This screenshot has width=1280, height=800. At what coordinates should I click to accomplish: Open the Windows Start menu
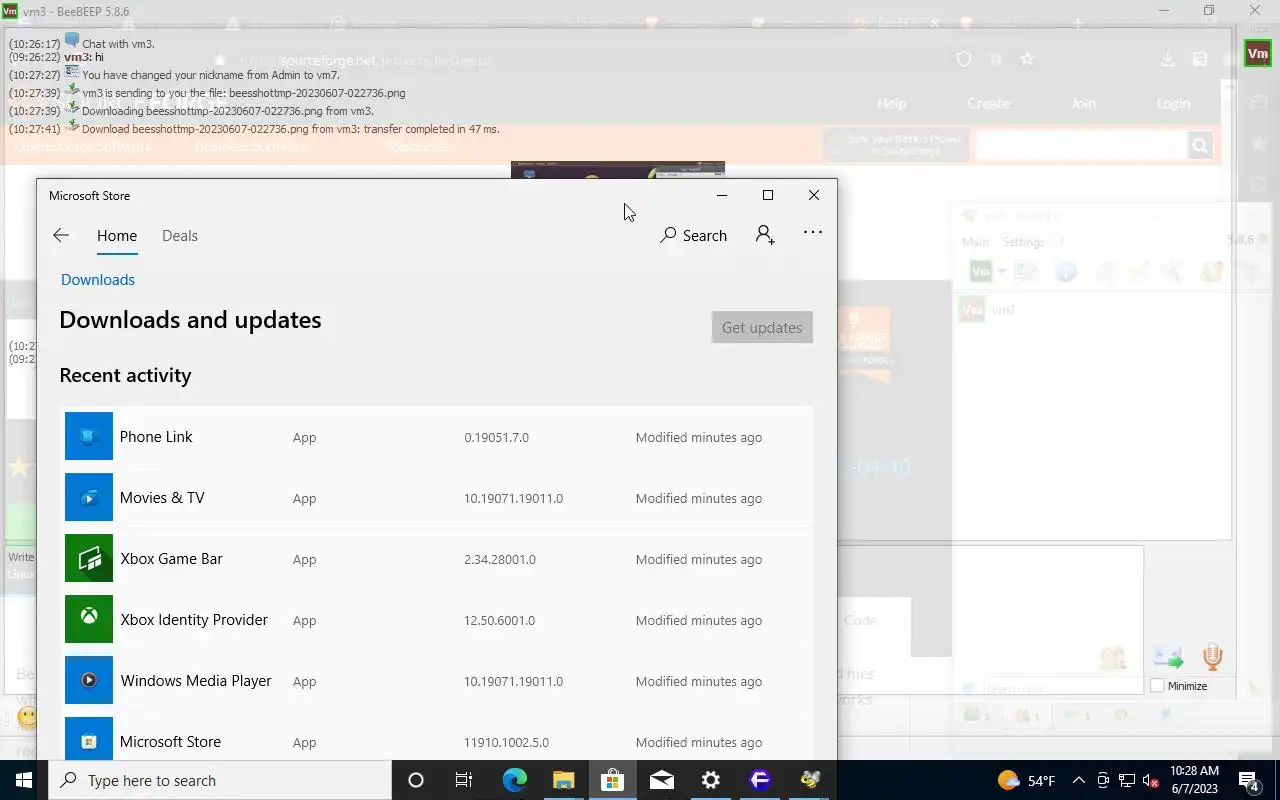pos(24,780)
